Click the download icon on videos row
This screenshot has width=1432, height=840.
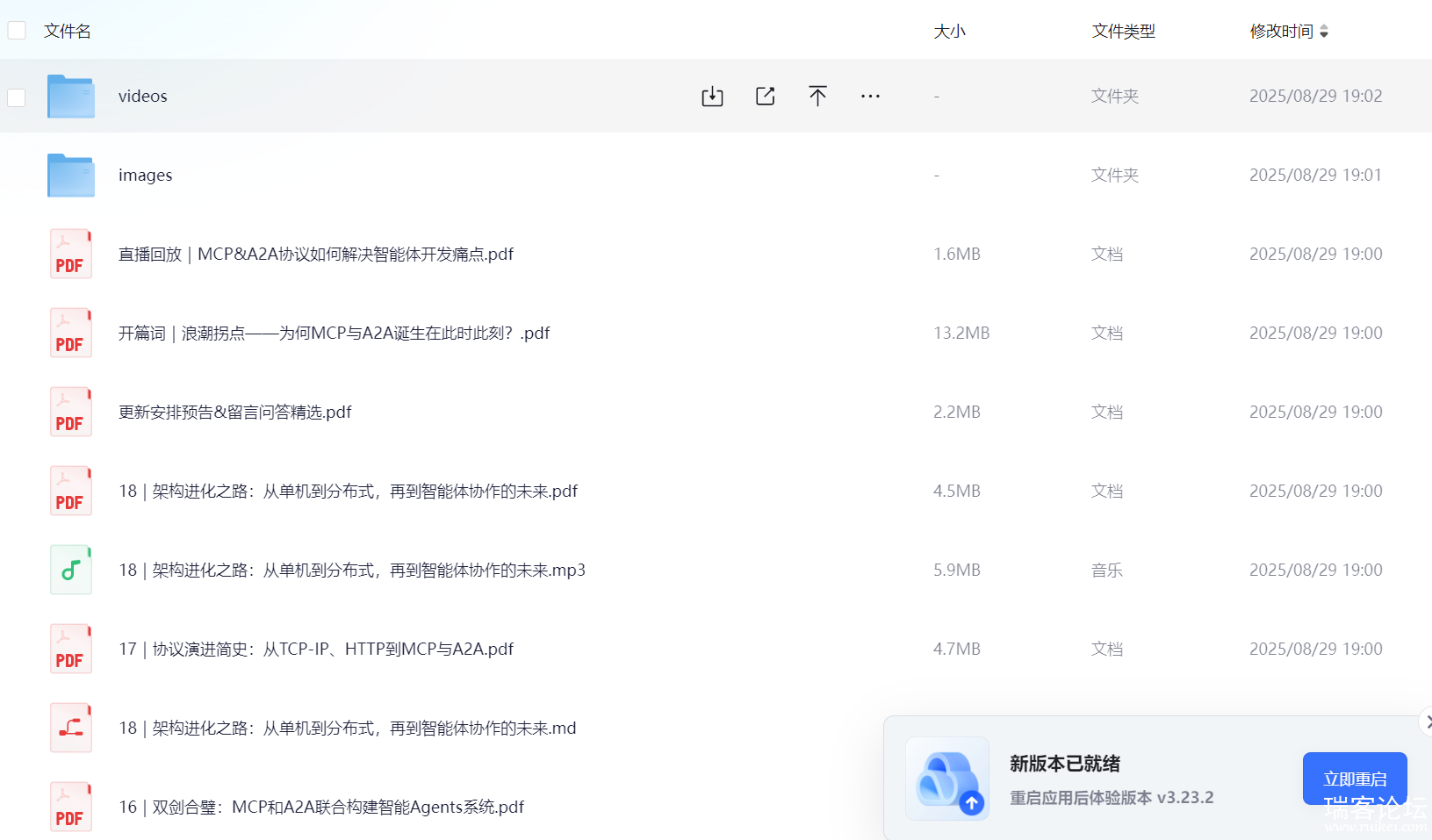712,97
